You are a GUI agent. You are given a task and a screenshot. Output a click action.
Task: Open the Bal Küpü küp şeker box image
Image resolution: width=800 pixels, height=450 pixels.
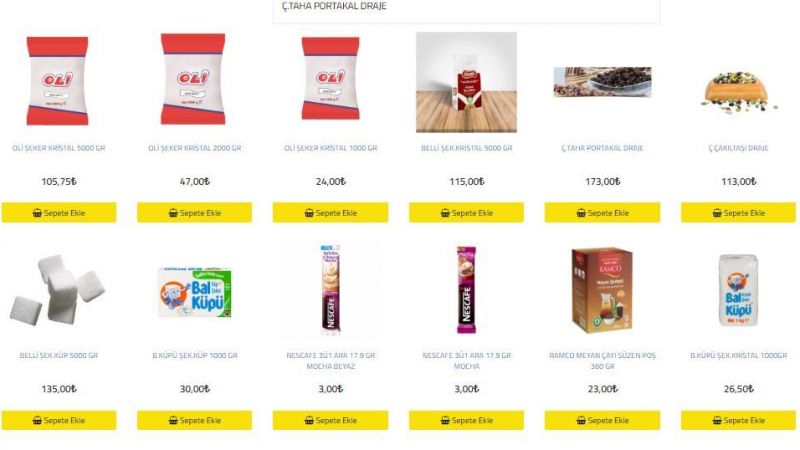point(194,292)
